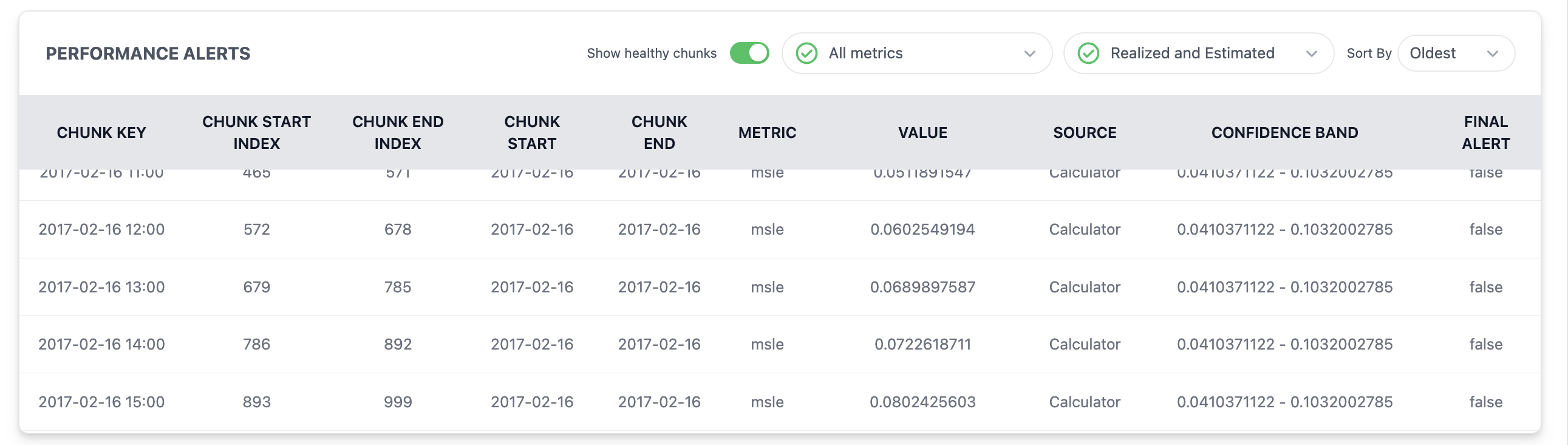This screenshot has width=1568, height=445.
Task: Click start index 786
Action: (x=256, y=344)
